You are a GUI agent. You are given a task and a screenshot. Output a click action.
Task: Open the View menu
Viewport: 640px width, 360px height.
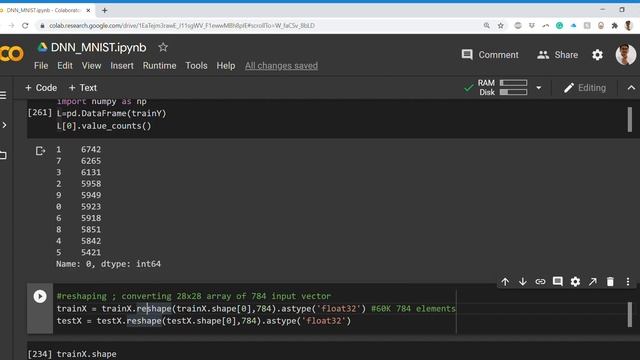point(91,66)
